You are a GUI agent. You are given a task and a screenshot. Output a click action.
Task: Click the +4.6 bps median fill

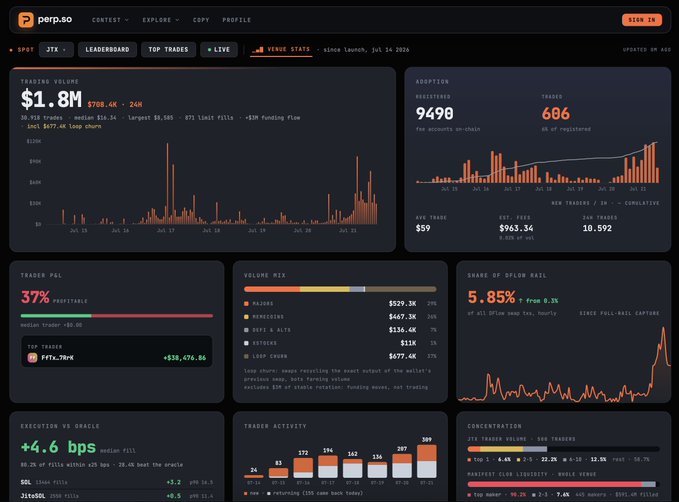58,447
